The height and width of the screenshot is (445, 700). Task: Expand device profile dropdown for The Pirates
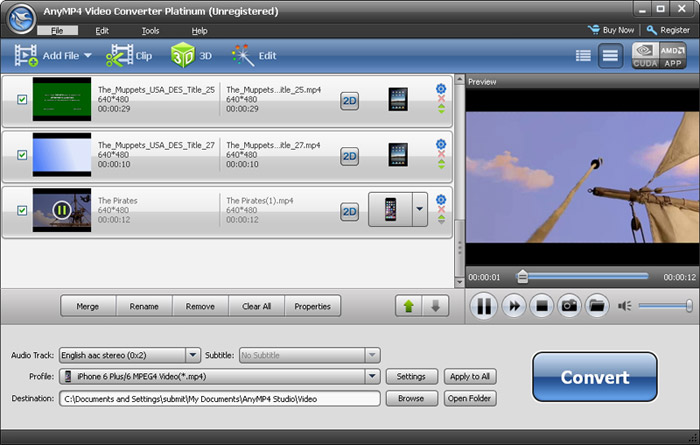pos(420,209)
